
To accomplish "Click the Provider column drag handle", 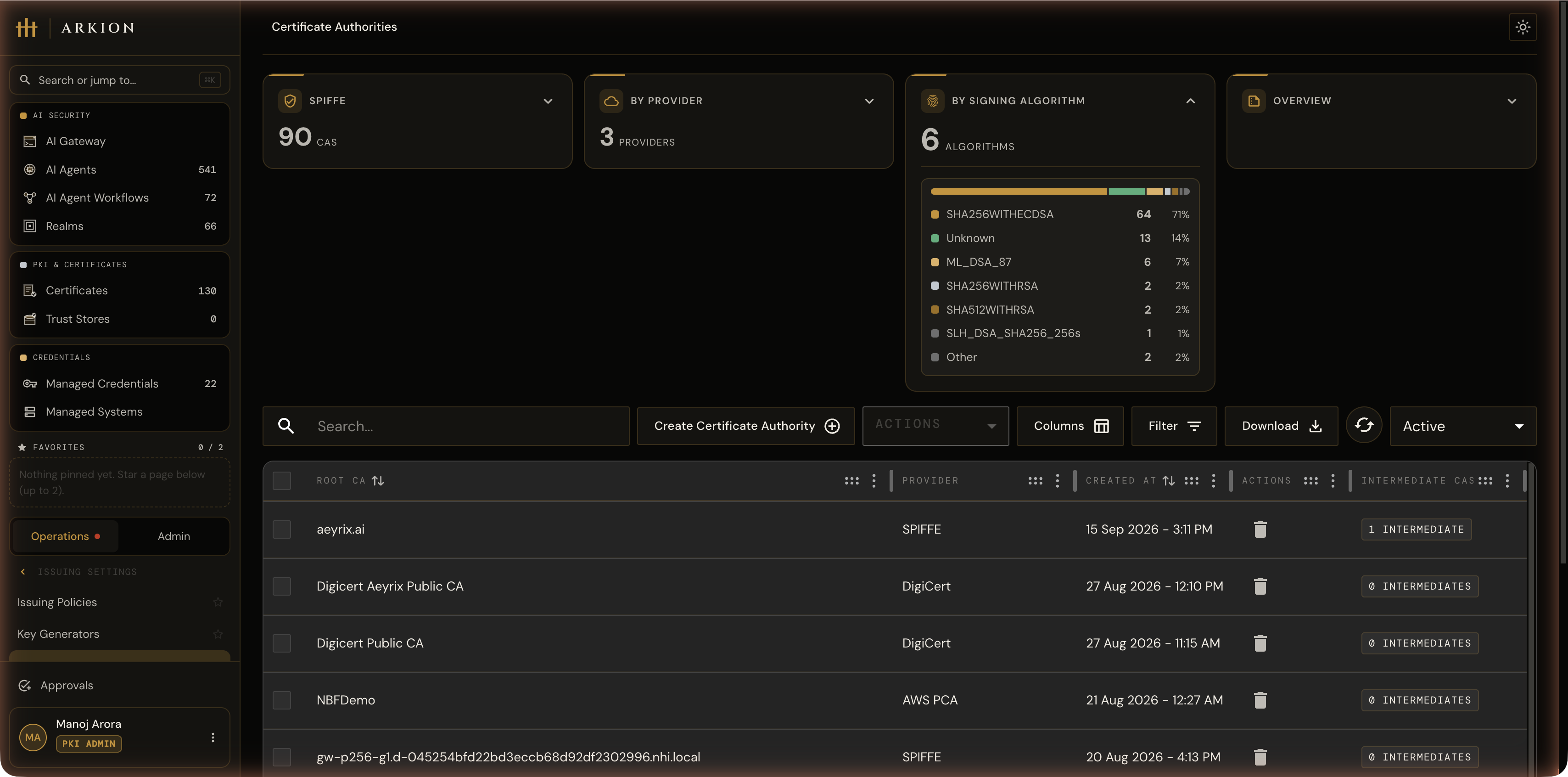I will pyautogui.click(x=1035, y=480).
